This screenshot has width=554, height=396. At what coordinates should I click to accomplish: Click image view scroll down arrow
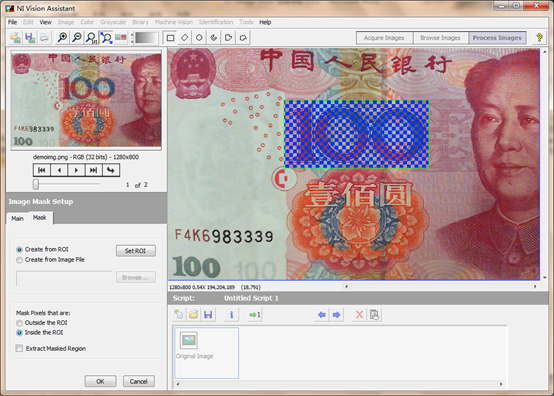tap(544, 278)
